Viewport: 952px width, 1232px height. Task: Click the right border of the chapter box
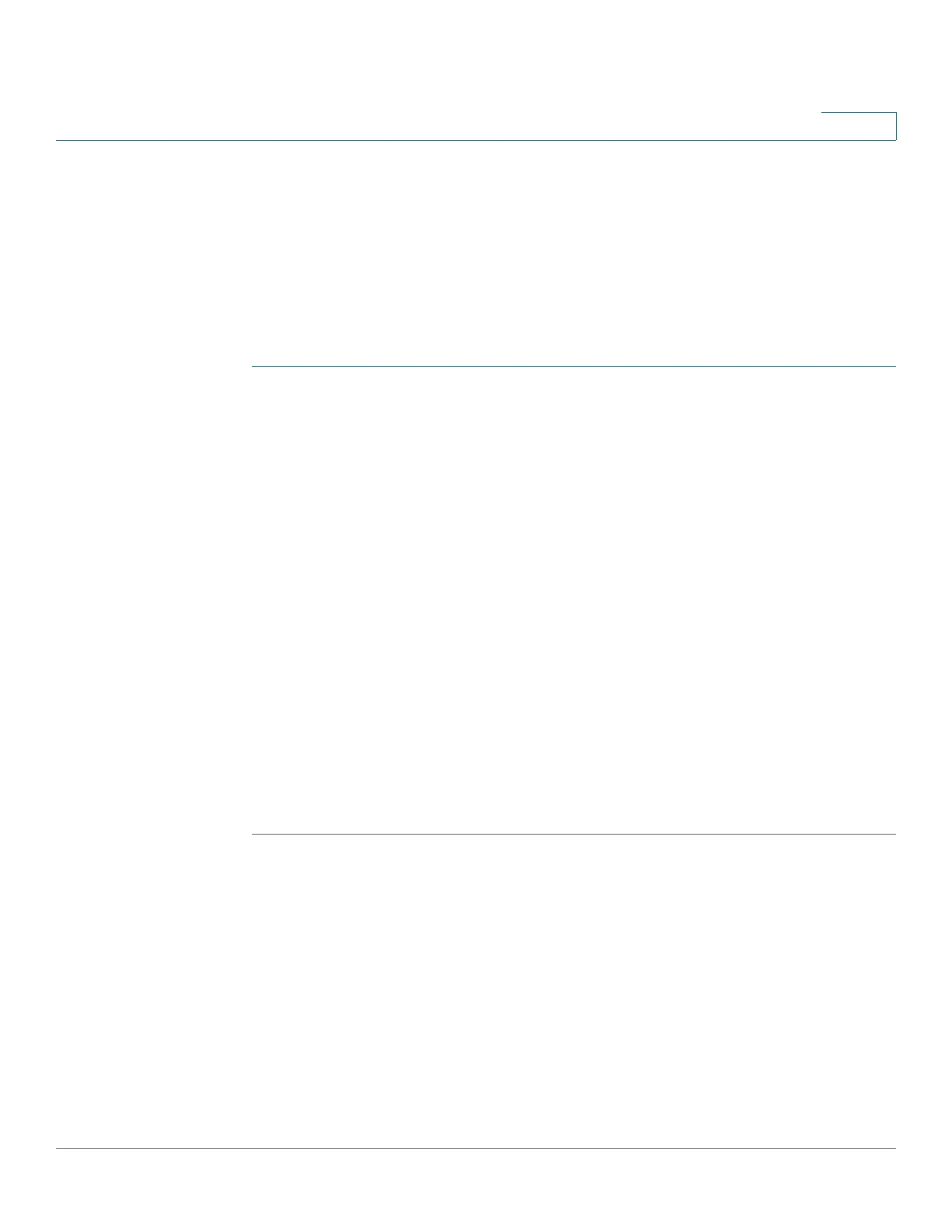pos(896,126)
